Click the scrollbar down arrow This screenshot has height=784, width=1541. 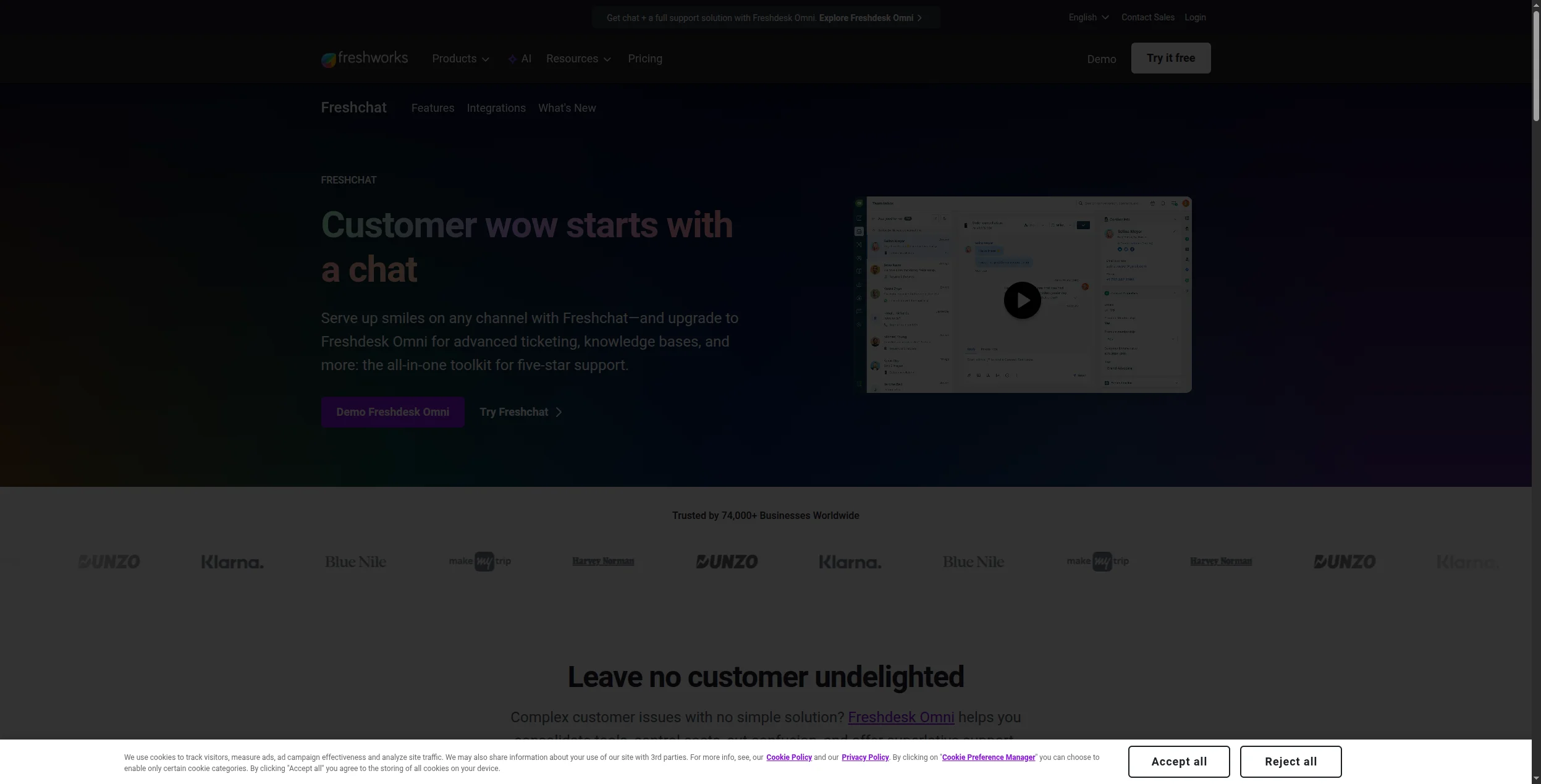tap(1535, 778)
